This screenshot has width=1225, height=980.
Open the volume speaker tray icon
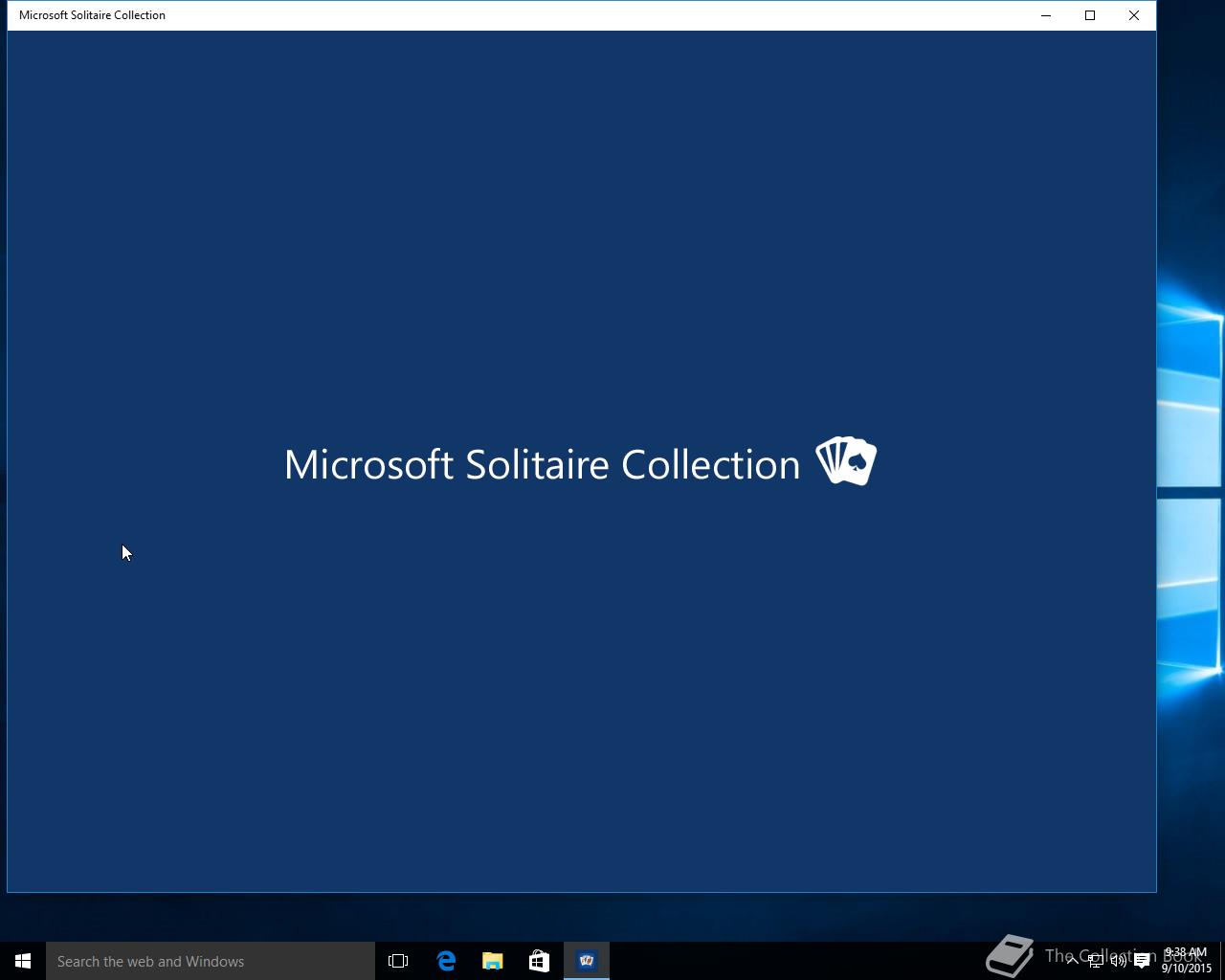pyautogui.click(x=1118, y=961)
